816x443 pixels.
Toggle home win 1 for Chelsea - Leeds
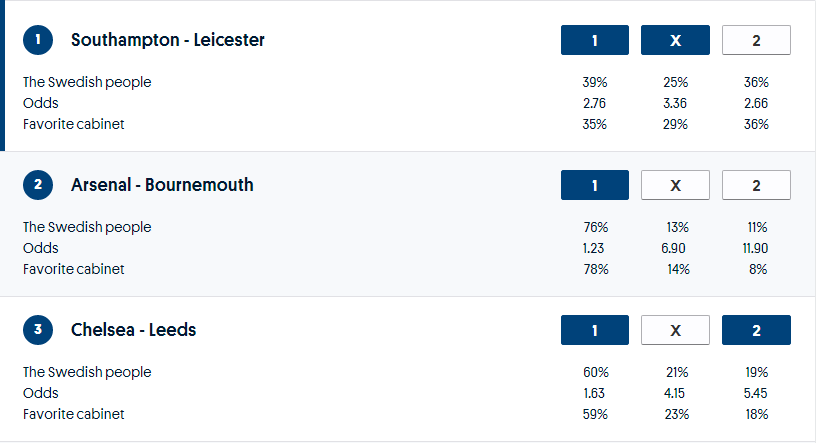[595, 330]
